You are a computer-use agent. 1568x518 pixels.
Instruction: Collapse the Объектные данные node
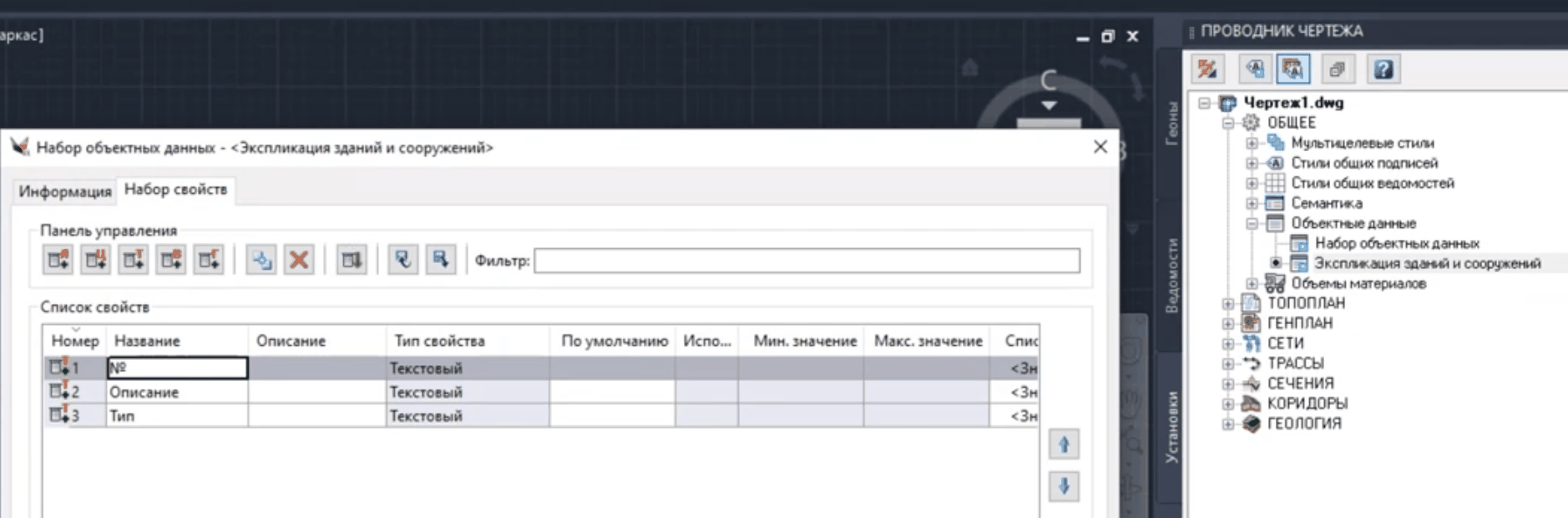pos(1252,223)
